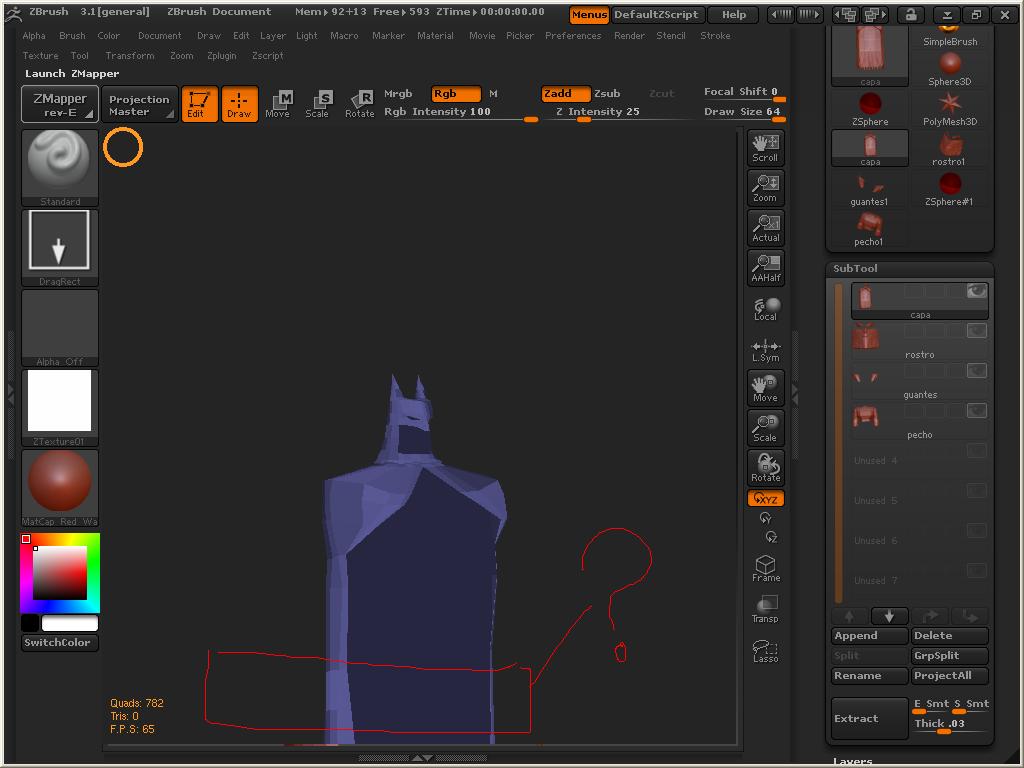This screenshot has height=768, width=1024.
Task: Pick a hue in the color picker square
Action: pyautogui.click(x=60, y=573)
